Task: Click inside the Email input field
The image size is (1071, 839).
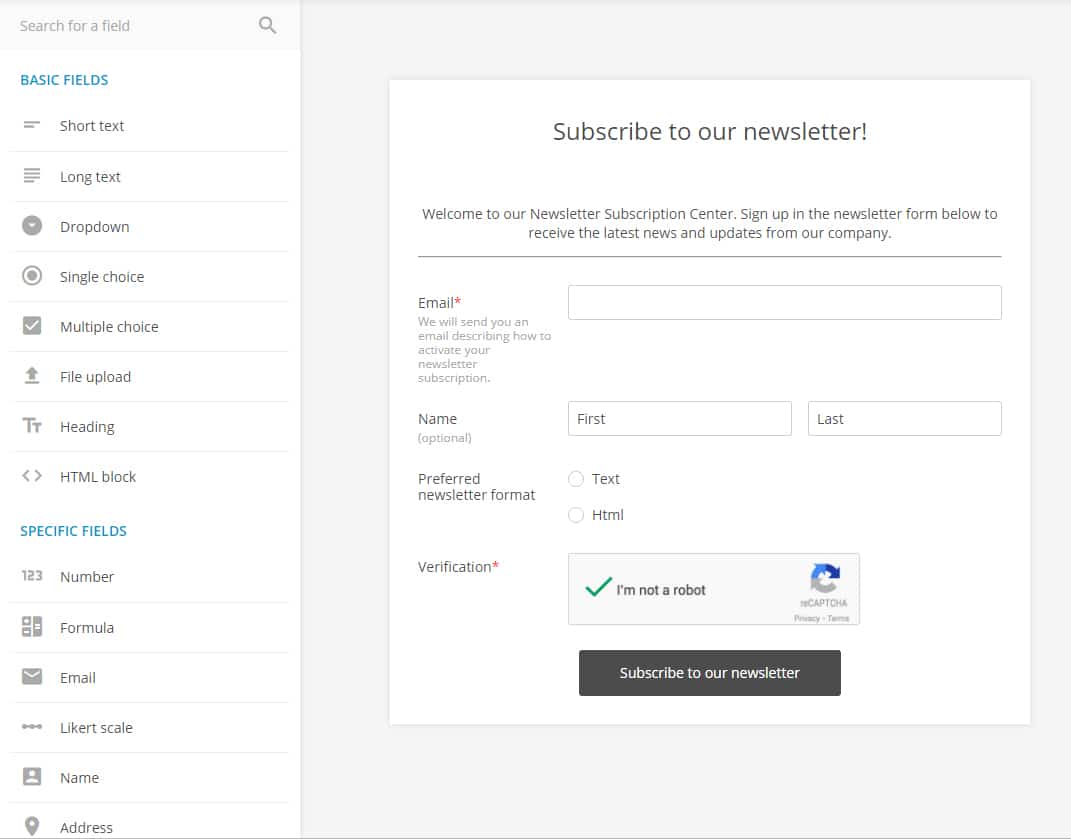Action: click(784, 302)
